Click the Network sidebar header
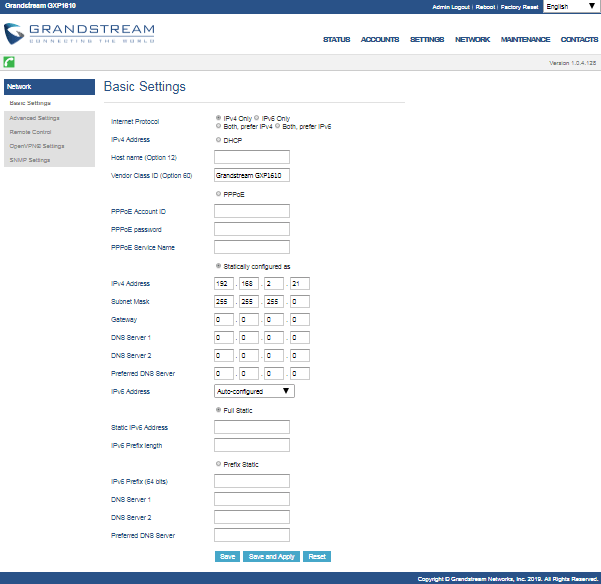 [49, 87]
